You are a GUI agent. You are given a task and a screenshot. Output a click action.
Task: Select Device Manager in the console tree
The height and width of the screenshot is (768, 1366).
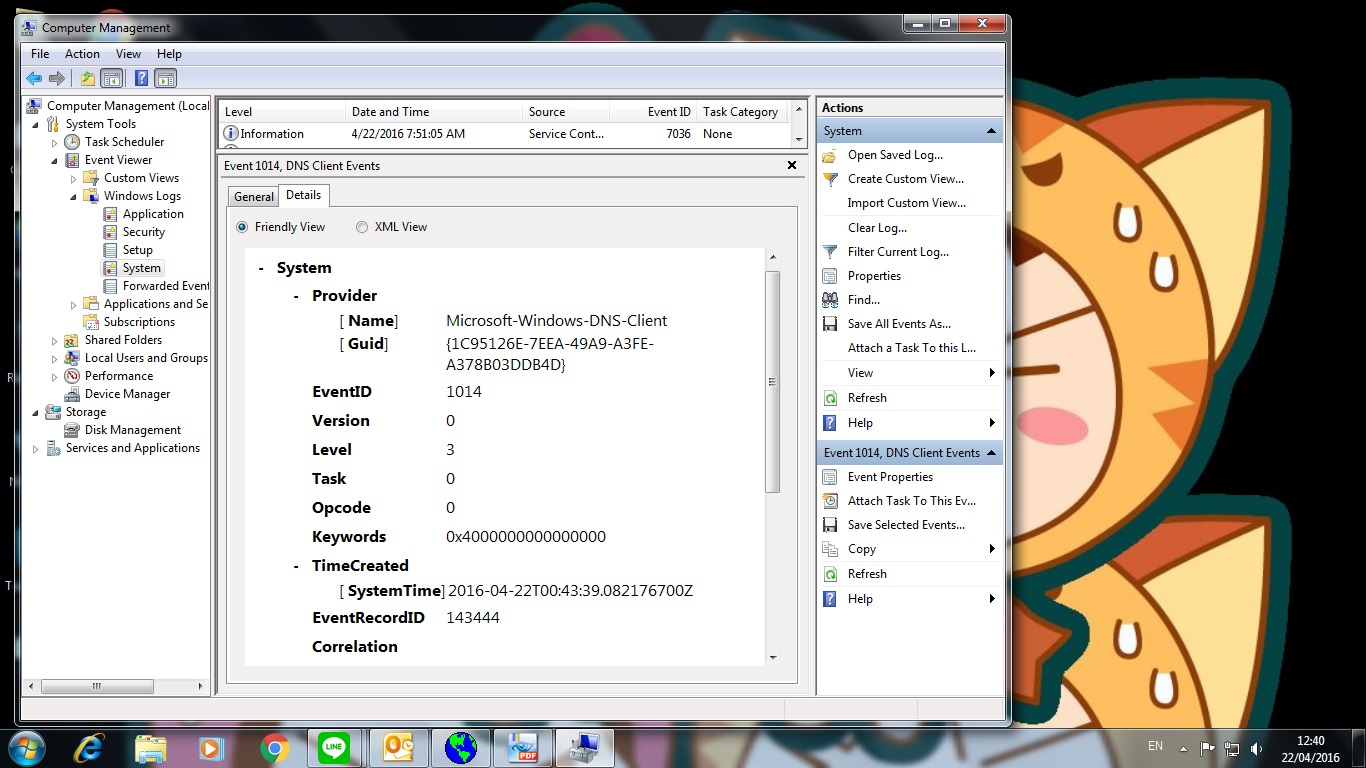(x=127, y=394)
